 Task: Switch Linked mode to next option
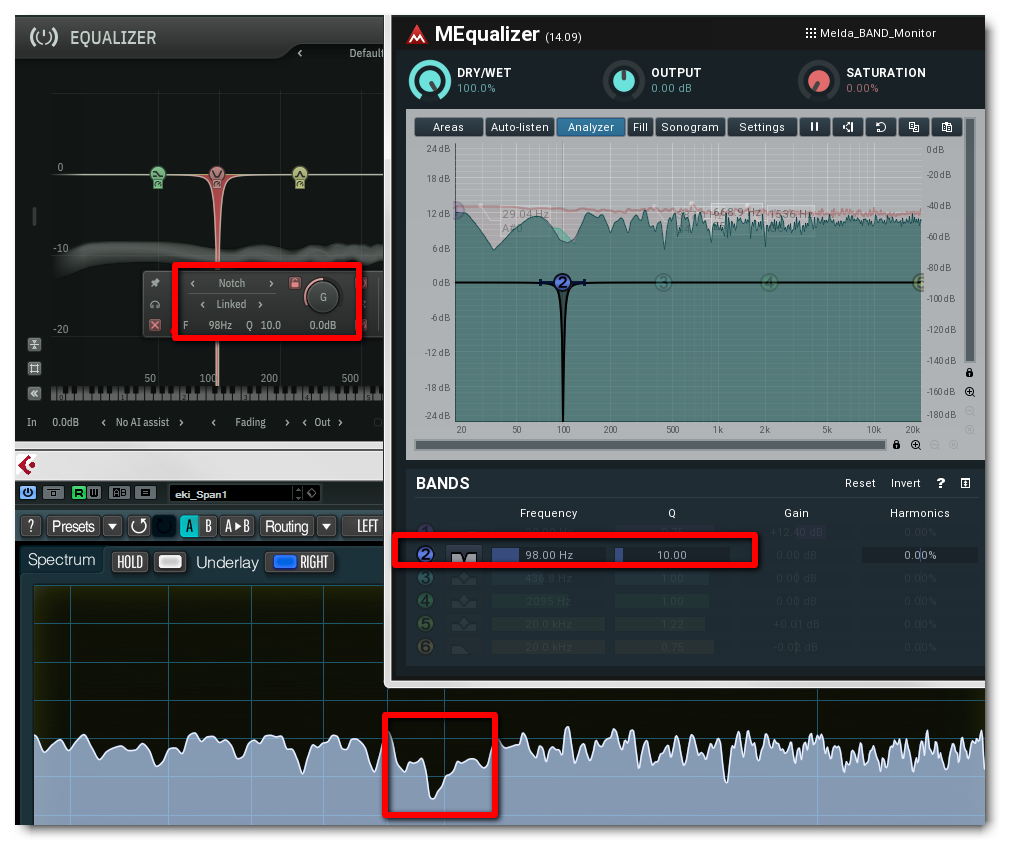(x=260, y=304)
